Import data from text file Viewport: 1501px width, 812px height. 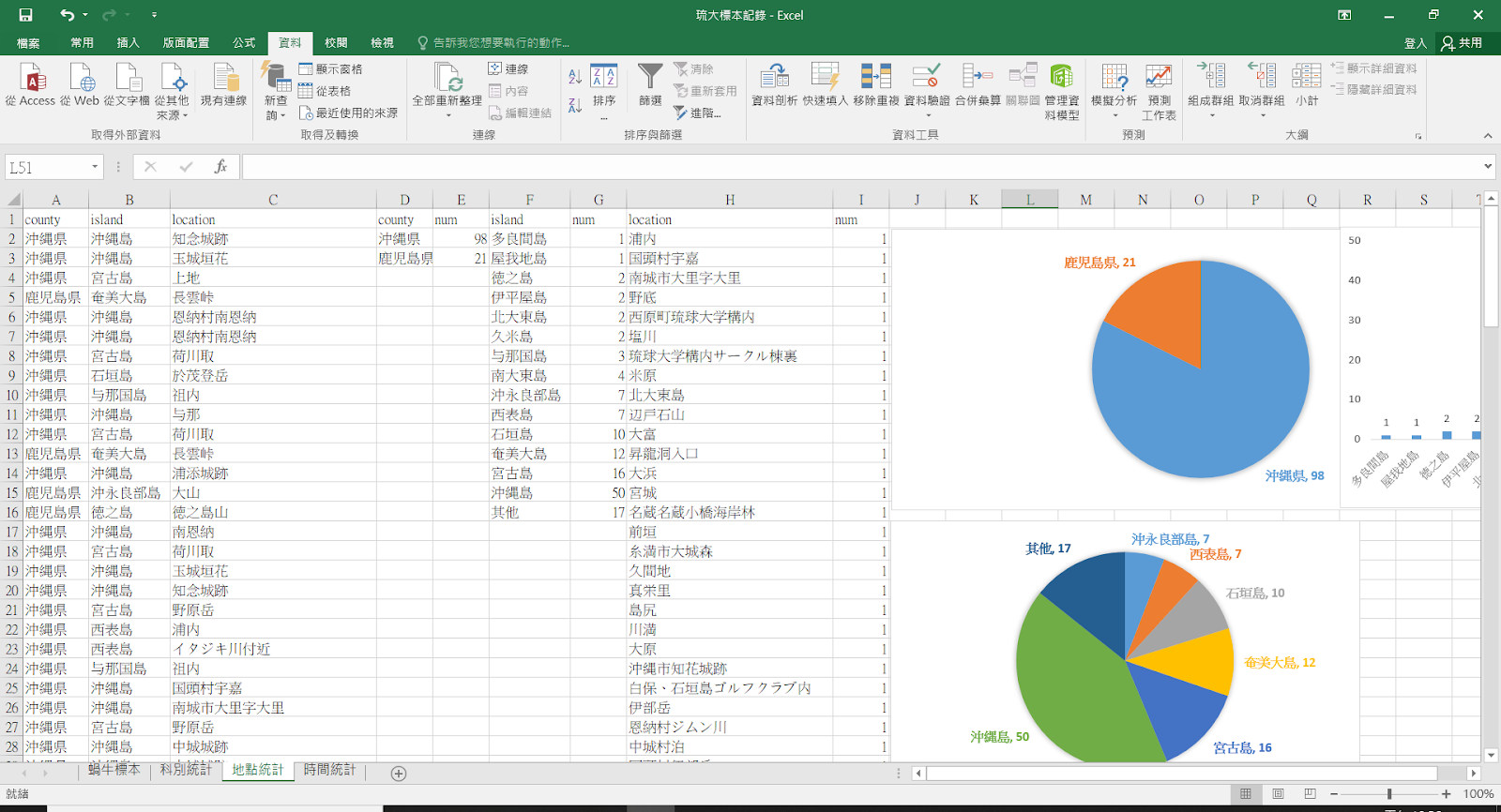127,85
